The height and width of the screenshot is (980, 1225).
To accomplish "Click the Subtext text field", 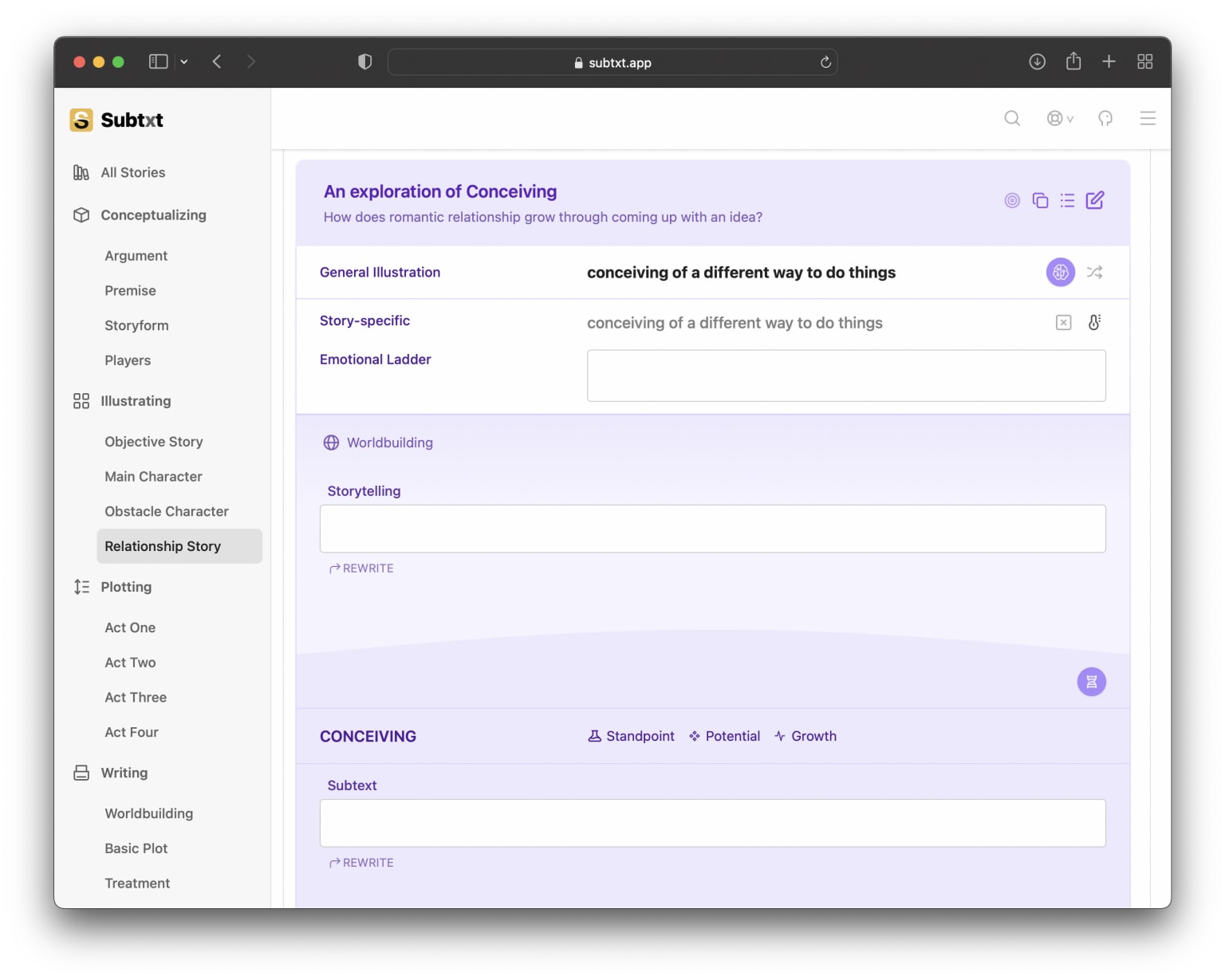I will [x=713, y=823].
